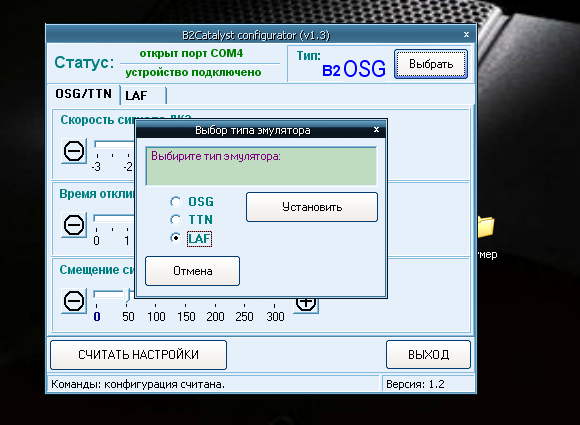The width and height of the screenshot is (580, 425).
Task: Click the 'Выбирите тип эмулятора:' prompt box
Action: coord(261,166)
